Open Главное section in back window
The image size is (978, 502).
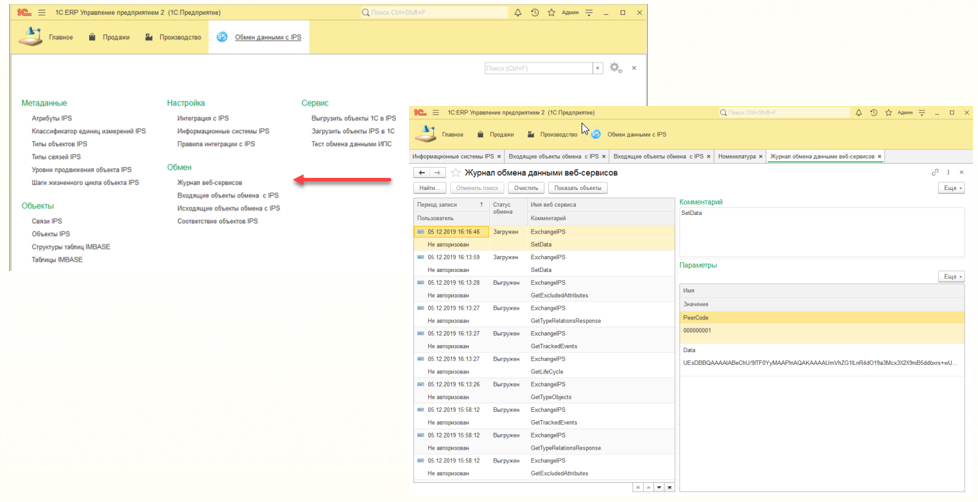point(60,37)
